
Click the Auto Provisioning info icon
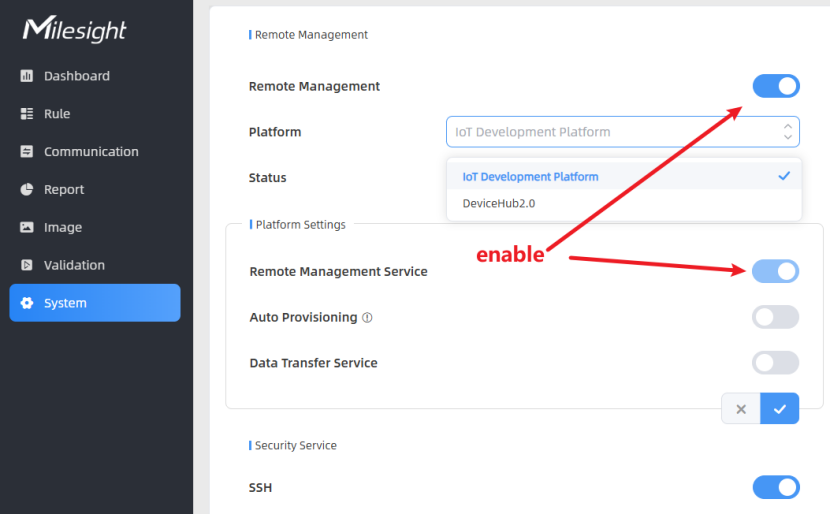[367, 317]
